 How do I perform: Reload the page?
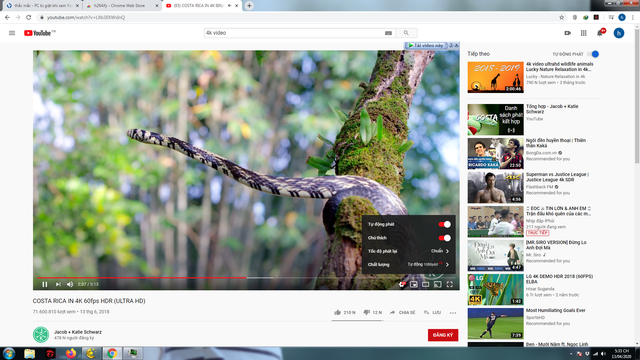coord(29,17)
